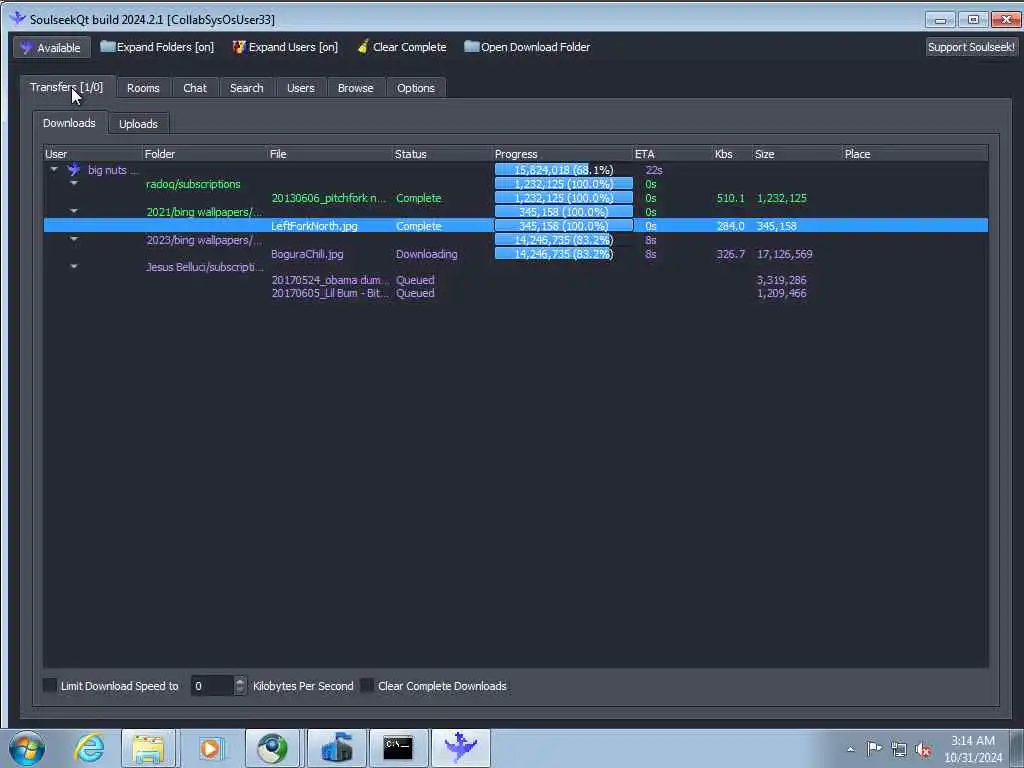
Task: Switch to the Rooms tab
Action: (x=143, y=88)
